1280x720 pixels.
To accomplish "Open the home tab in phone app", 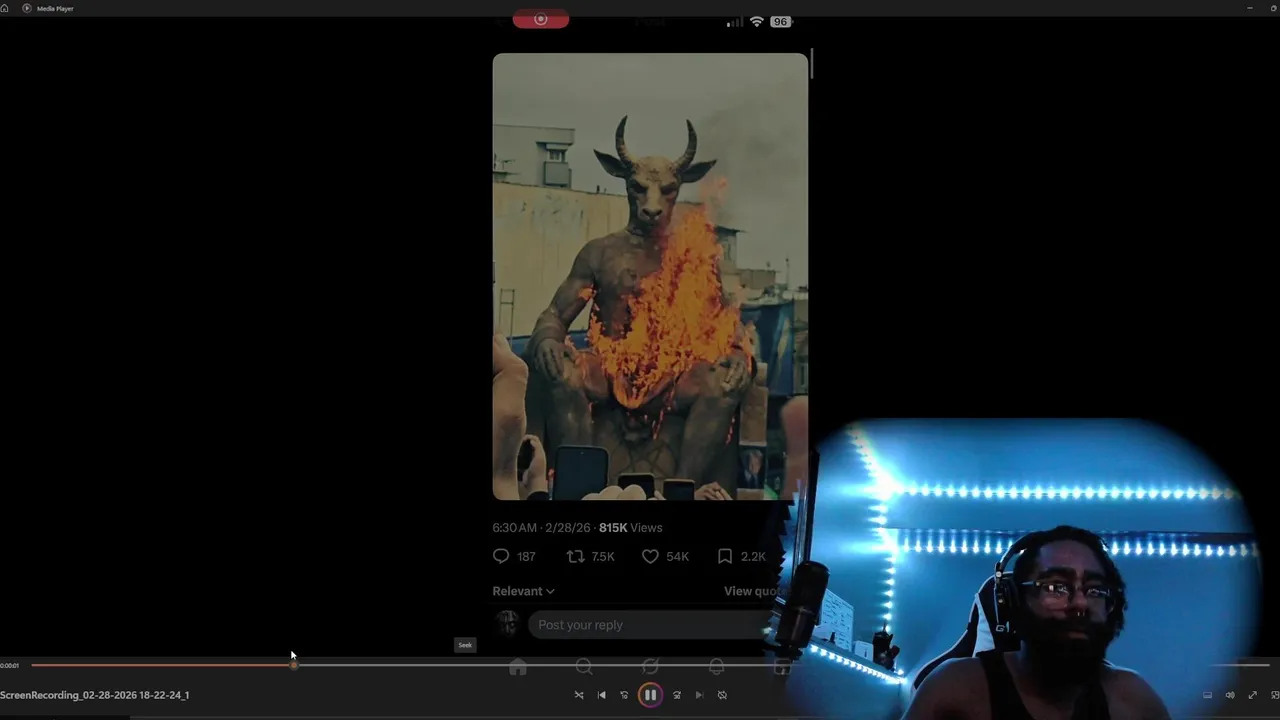I will click(518, 668).
